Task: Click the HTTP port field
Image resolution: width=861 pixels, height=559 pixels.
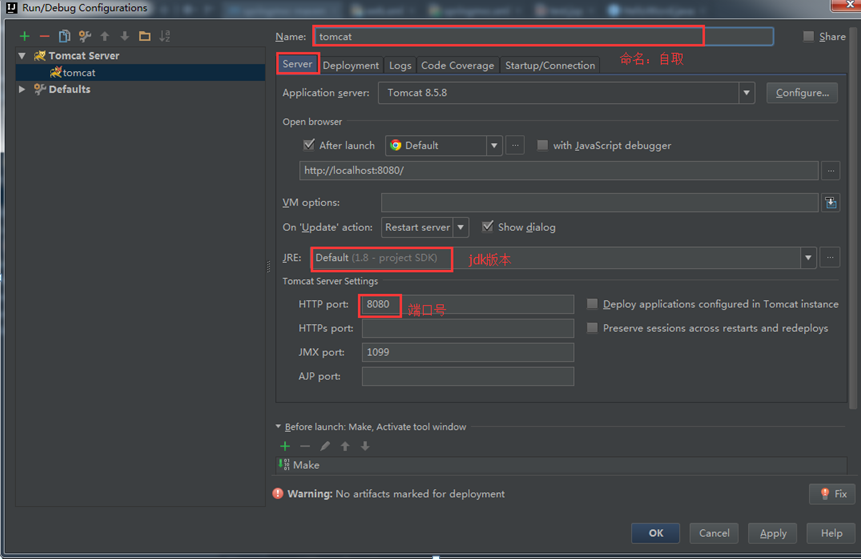Action: (x=468, y=304)
